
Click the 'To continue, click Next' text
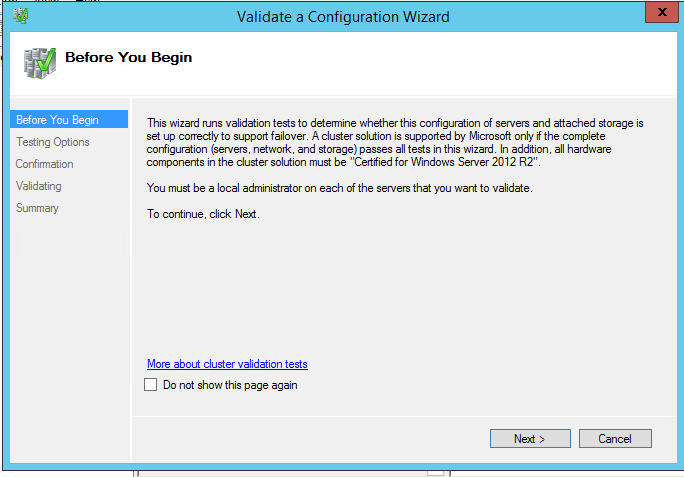[203, 214]
